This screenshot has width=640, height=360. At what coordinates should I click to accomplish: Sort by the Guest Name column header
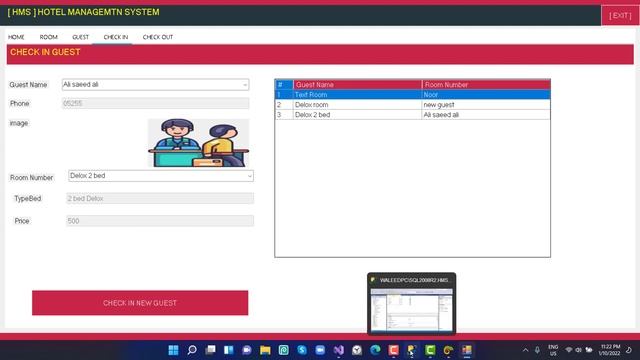click(x=358, y=85)
